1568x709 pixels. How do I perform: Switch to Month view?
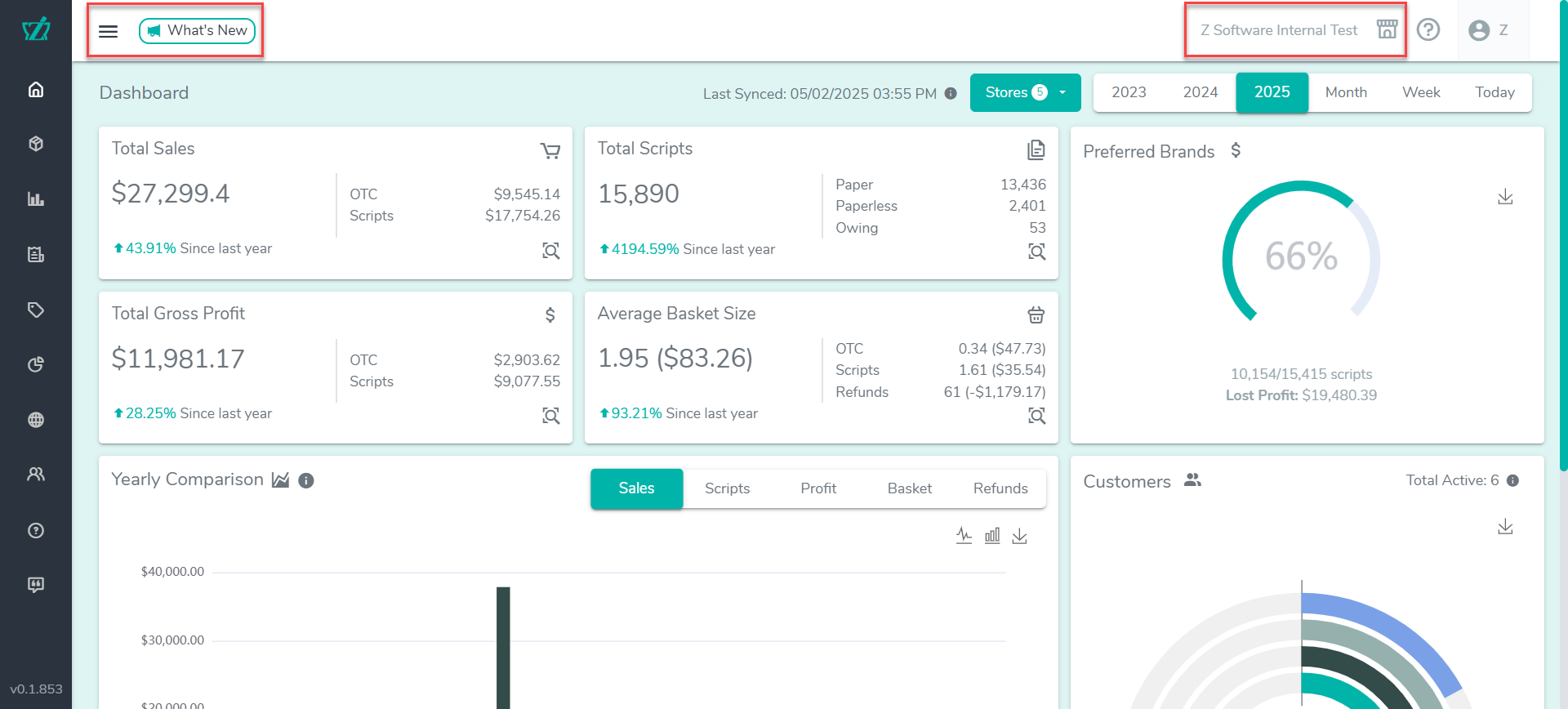[1346, 92]
